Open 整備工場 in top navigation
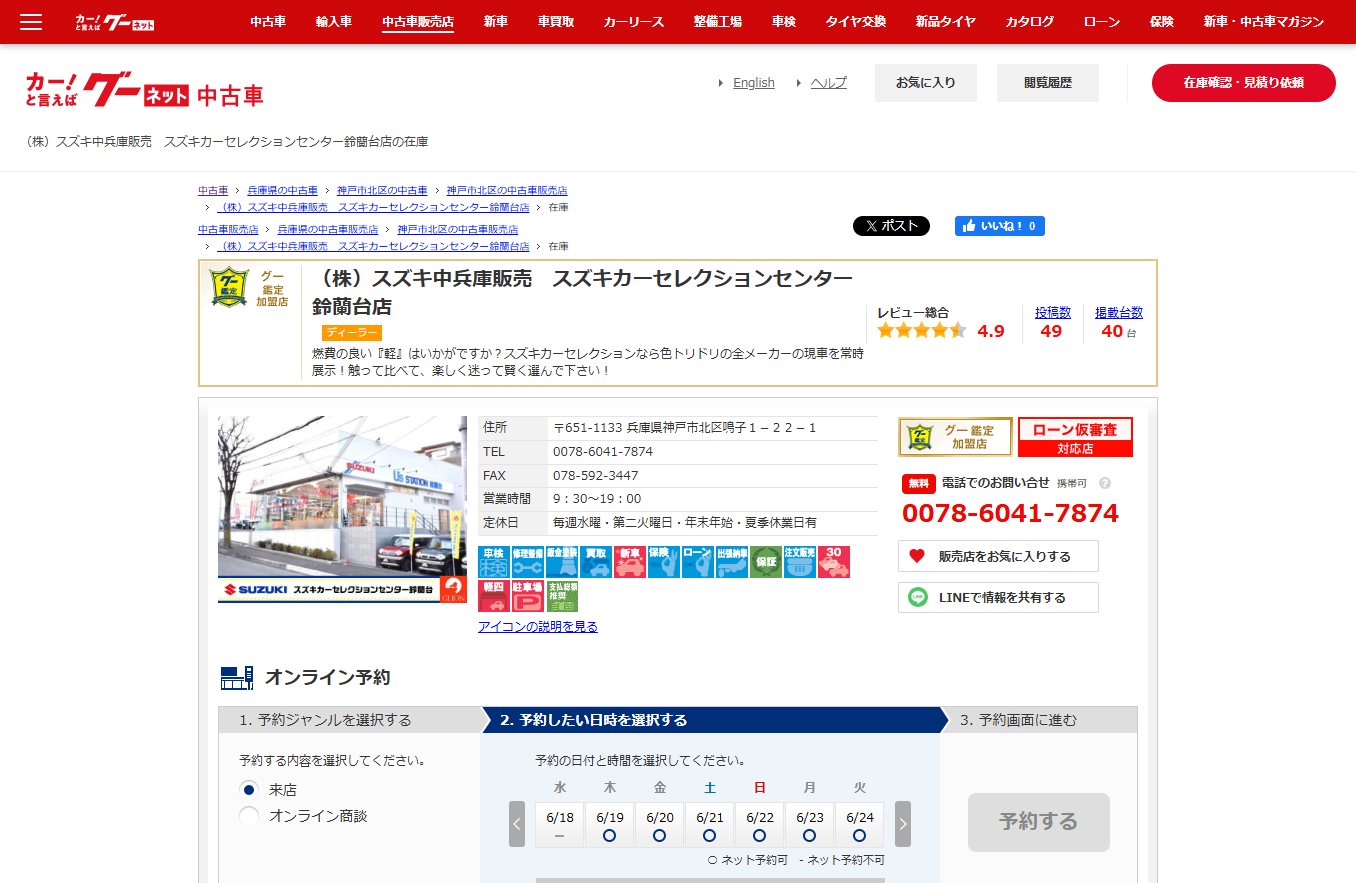 click(718, 21)
